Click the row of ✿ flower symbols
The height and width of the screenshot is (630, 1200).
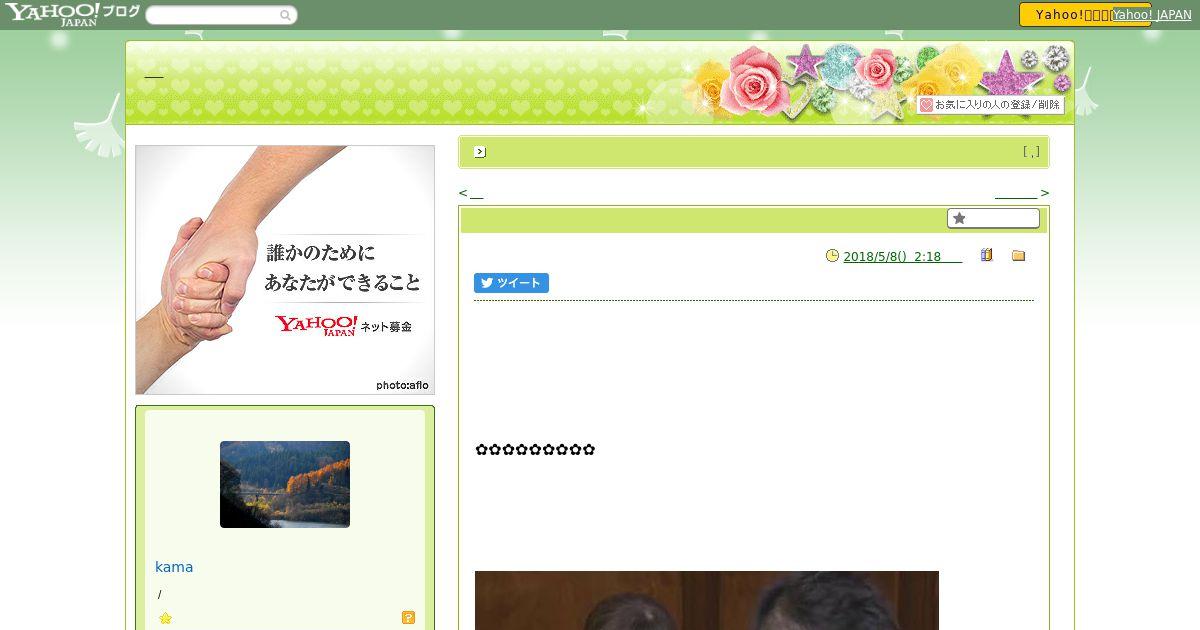(x=535, y=450)
